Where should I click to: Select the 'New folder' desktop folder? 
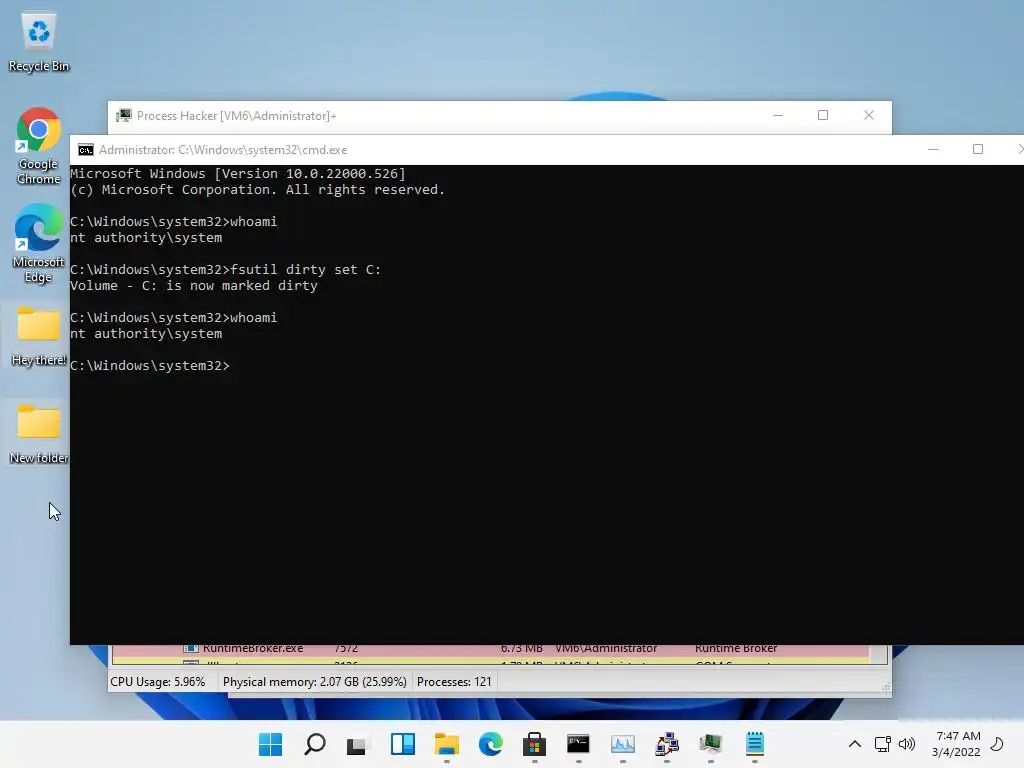[39, 434]
